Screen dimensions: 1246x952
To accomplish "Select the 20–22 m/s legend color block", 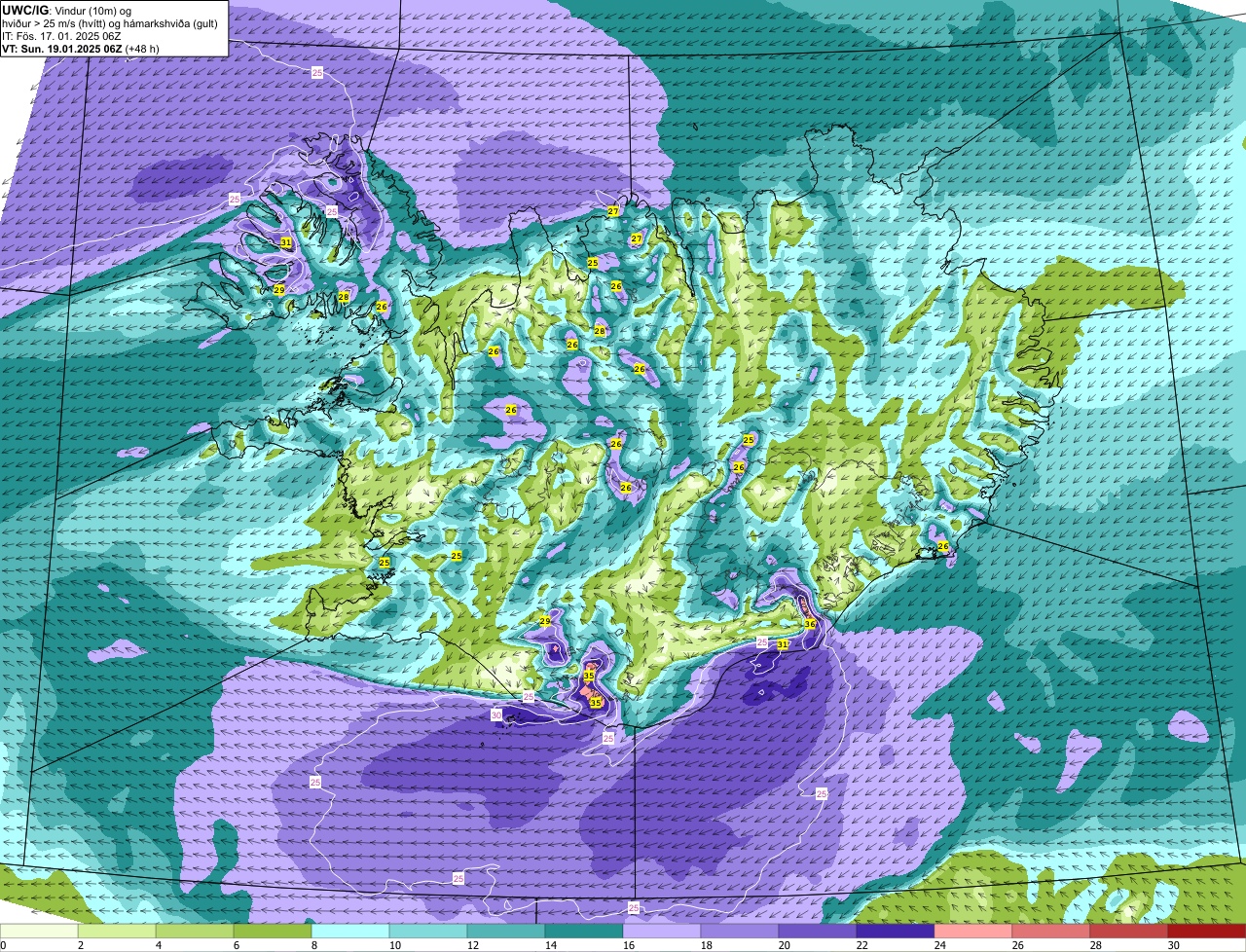I will click(818, 932).
